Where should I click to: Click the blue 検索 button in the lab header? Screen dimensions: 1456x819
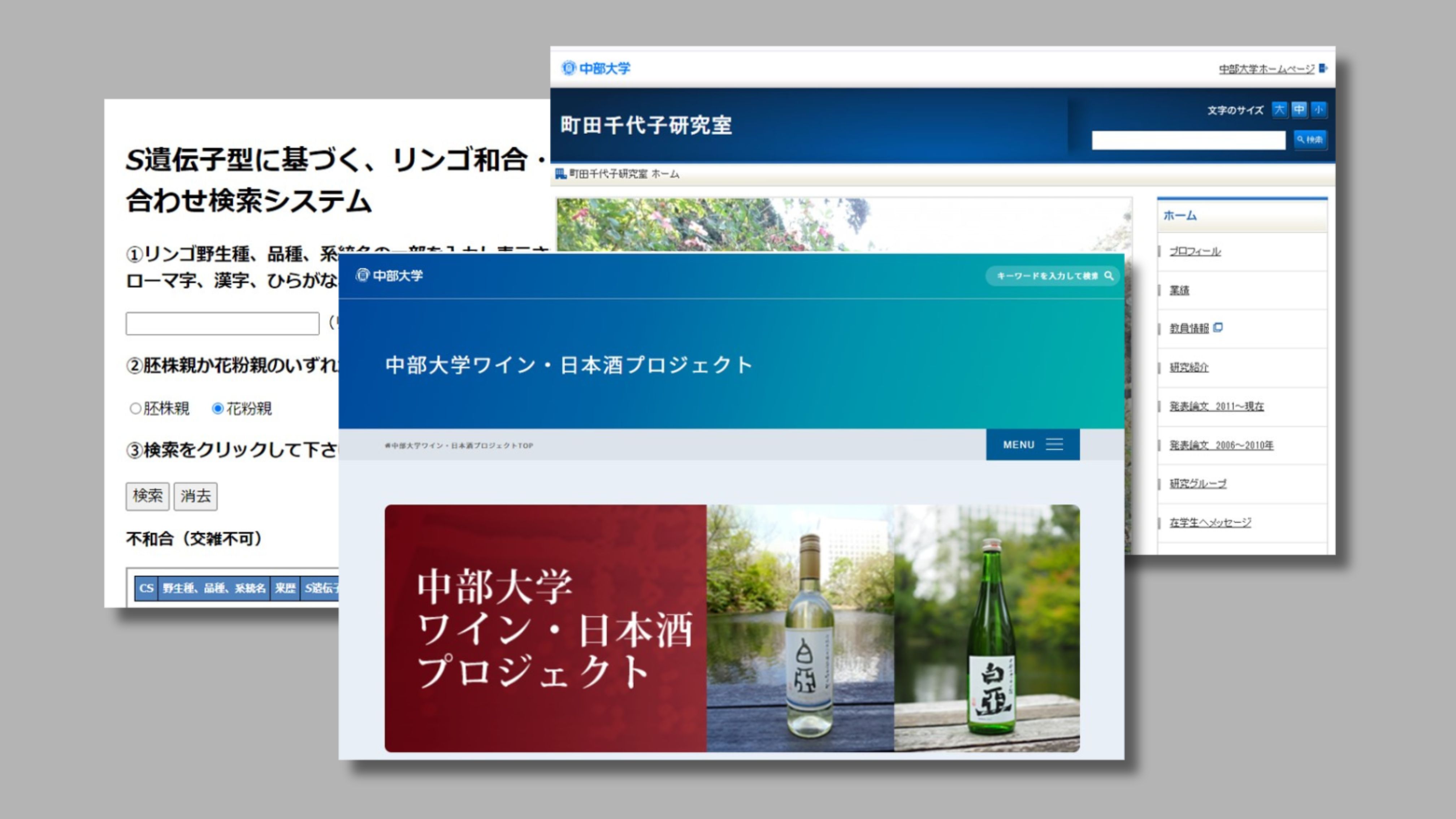point(1310,140)
